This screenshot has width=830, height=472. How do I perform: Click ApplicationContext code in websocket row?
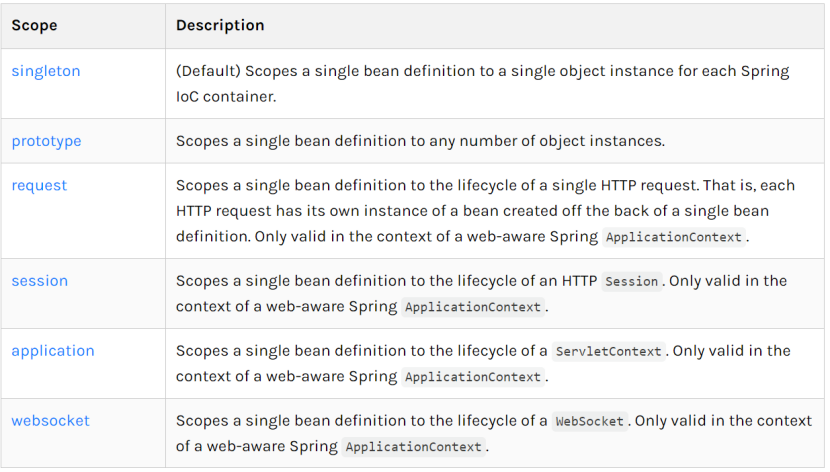point(413,447)
